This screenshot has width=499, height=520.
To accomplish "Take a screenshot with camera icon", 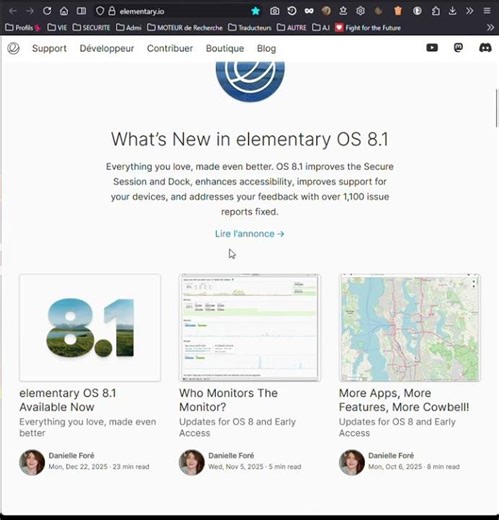I will (x=275, y=11).
